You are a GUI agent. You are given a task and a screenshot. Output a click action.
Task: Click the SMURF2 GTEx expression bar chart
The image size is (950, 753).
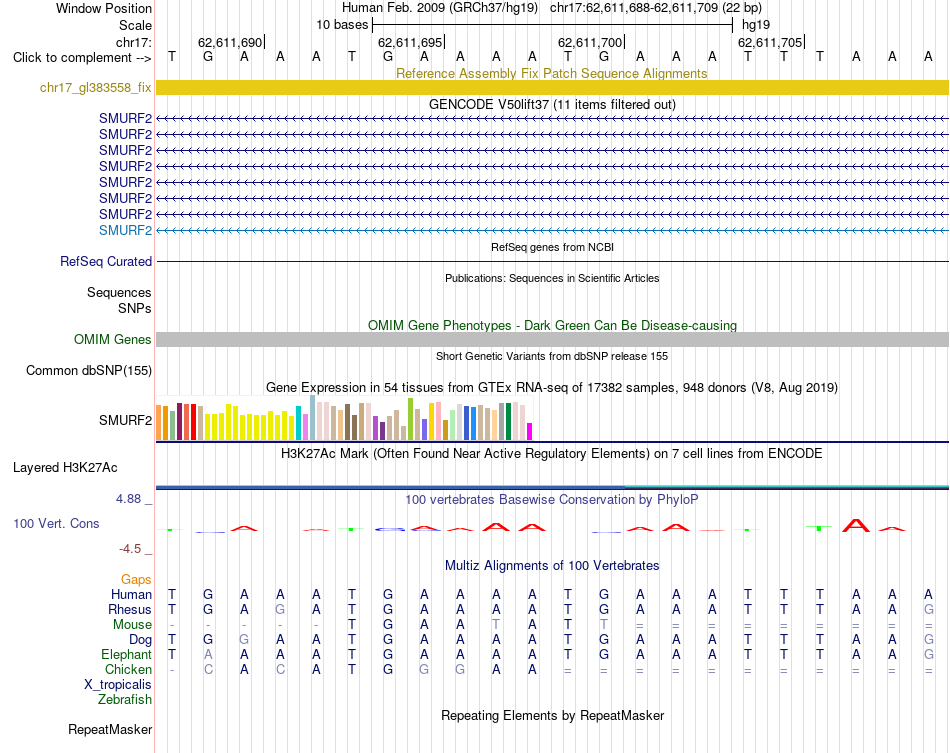(x=344, y=418)
